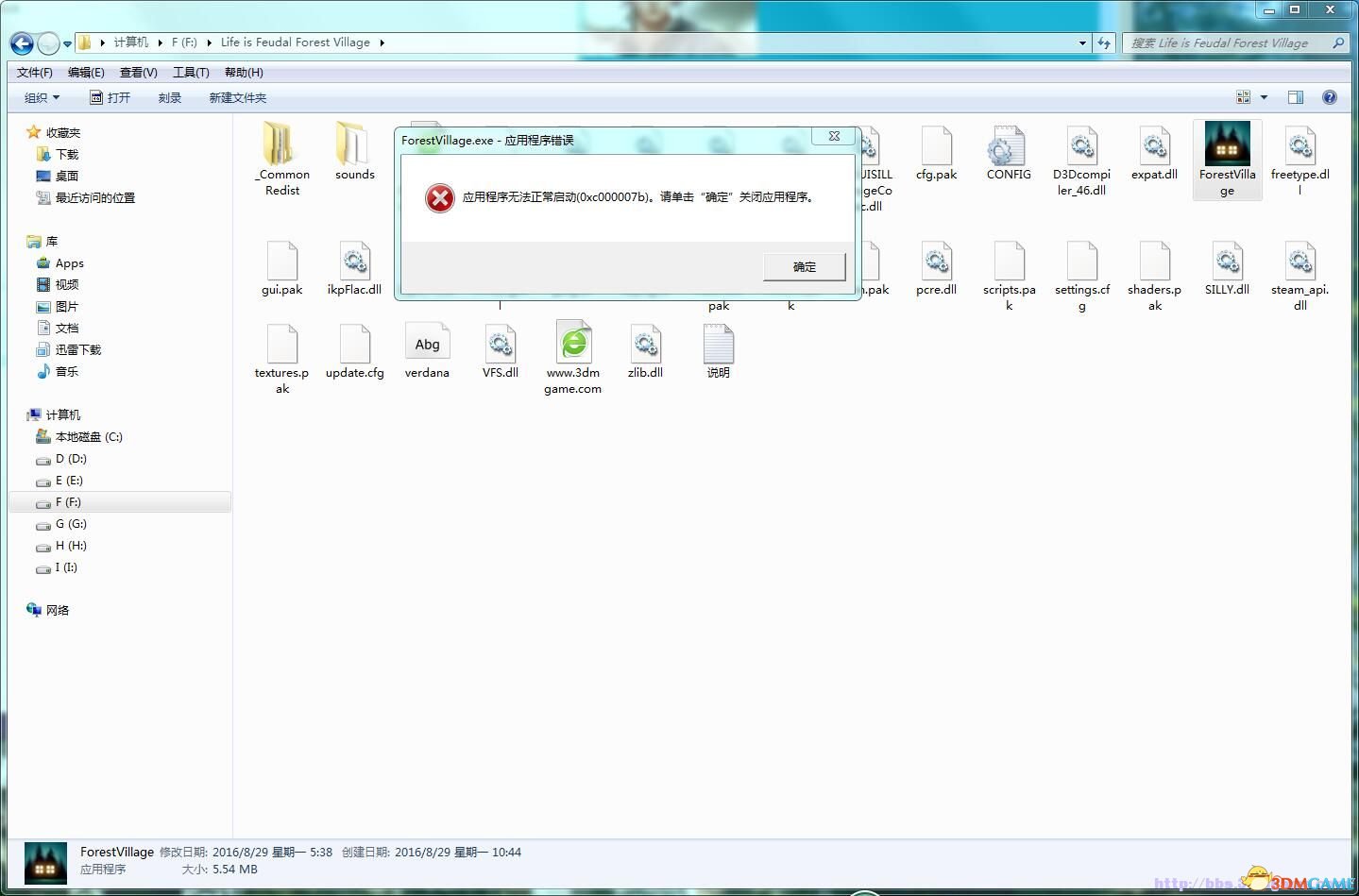Select the 说明 text file

tap(718, 344)
